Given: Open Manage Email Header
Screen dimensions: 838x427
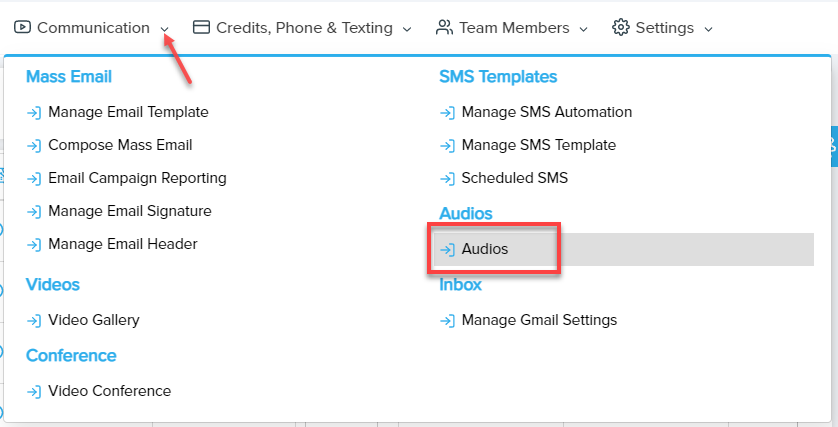Looking at the screenshot, I should 122,244.
